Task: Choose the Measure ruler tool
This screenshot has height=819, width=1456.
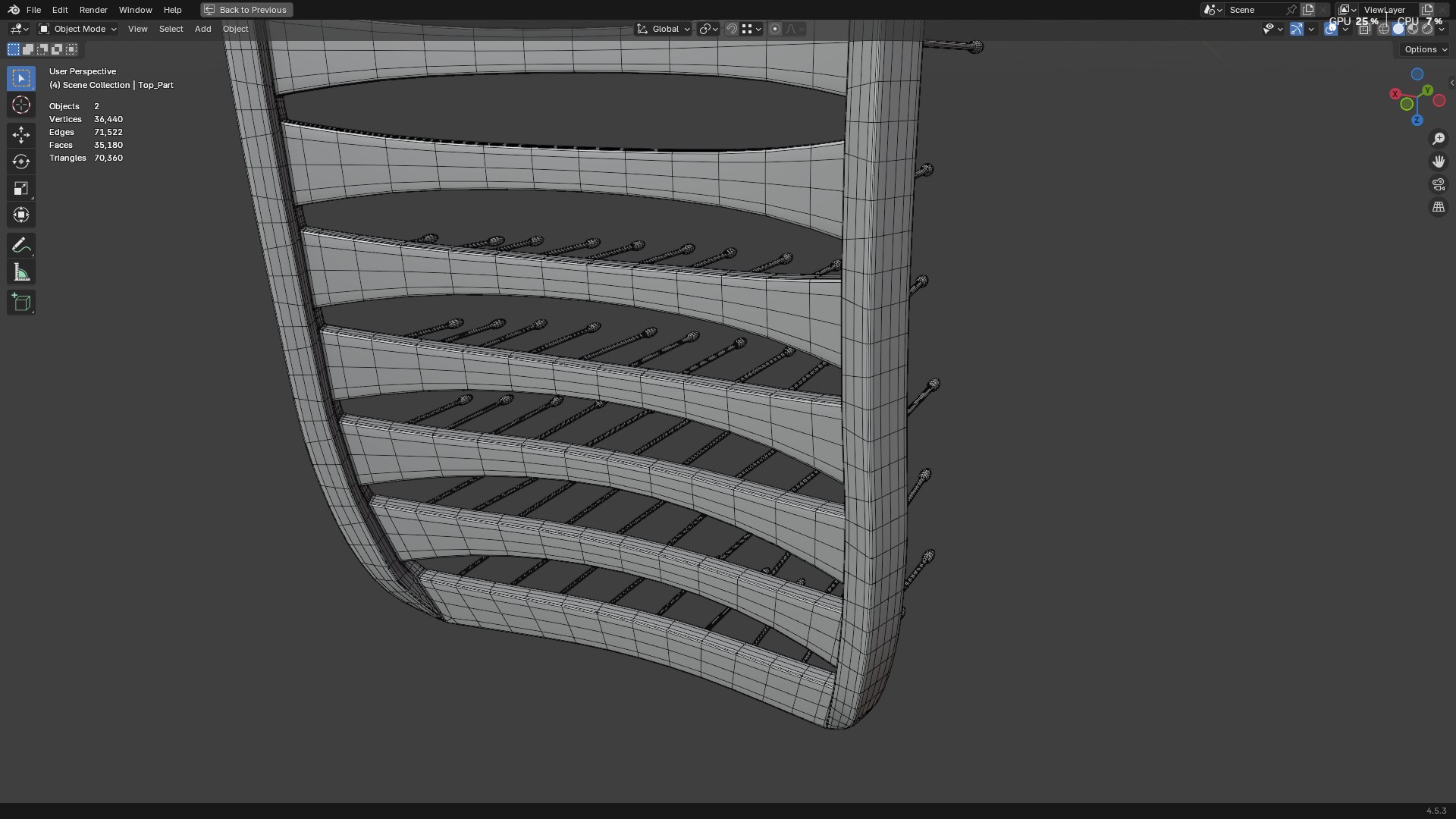Action: click(x=21, y=272)
